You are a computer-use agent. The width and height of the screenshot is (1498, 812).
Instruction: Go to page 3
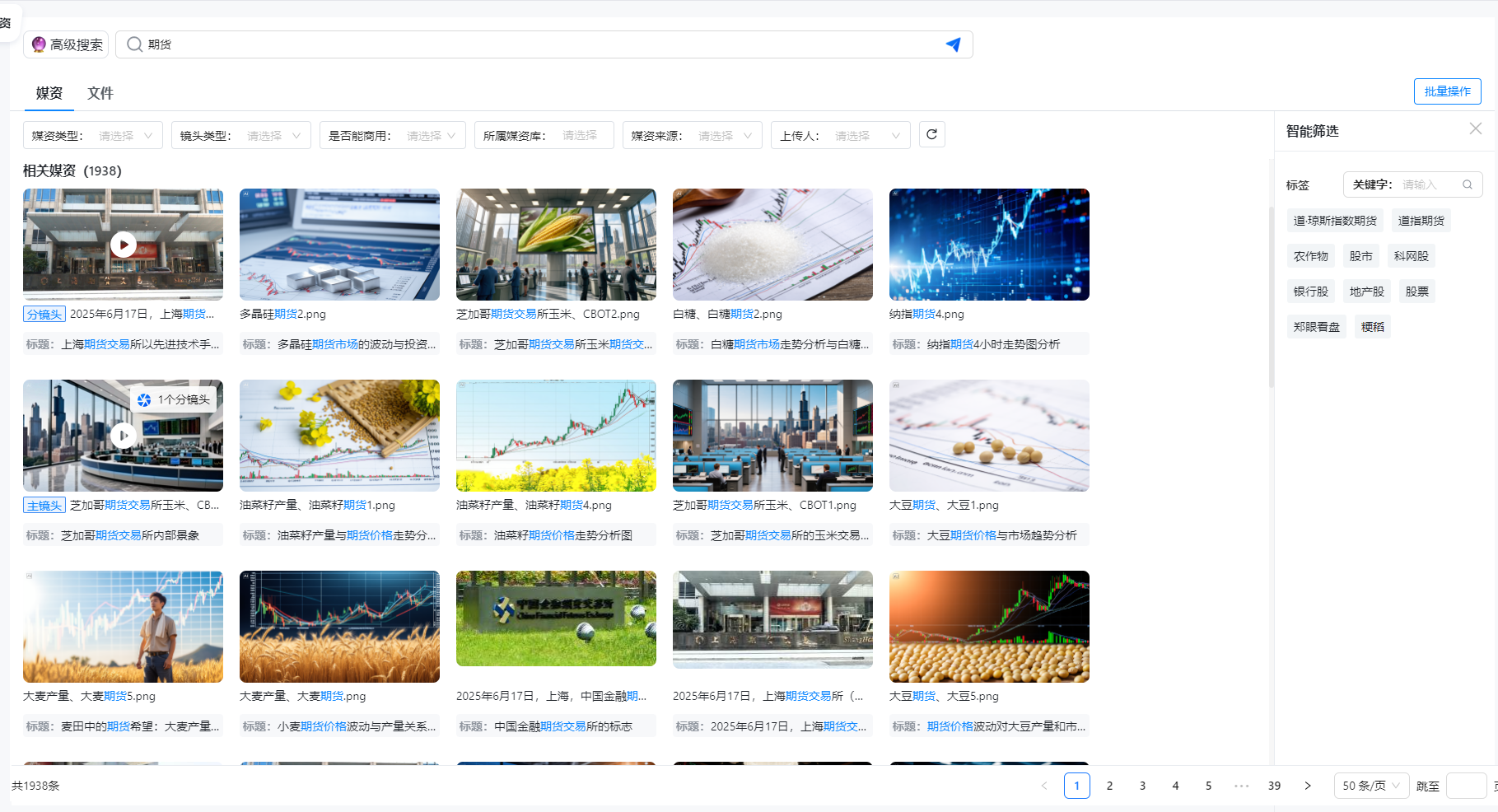pyautogui.click(x=1143, y=786)
